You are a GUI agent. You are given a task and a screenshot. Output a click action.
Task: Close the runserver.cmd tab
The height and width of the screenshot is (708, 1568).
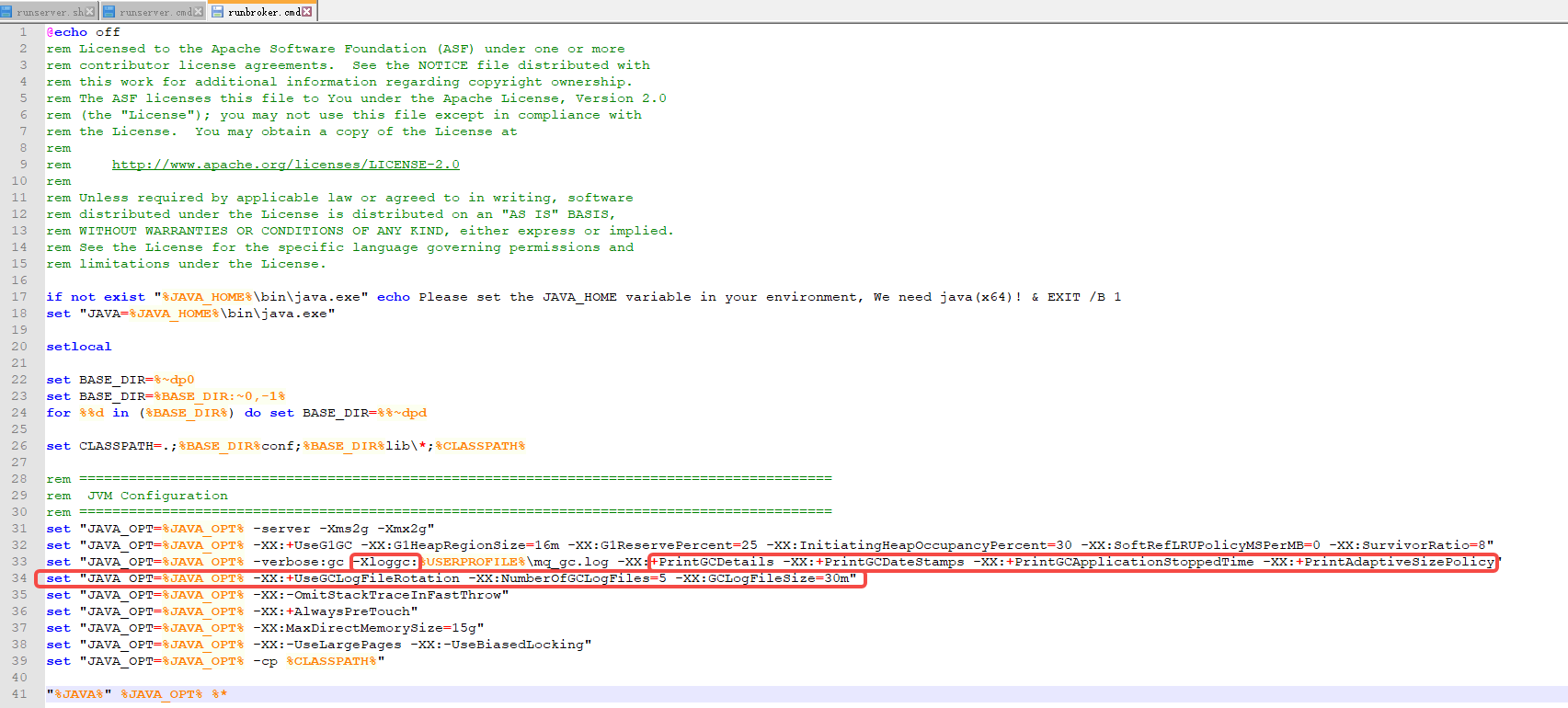pyautogui.click(x=198, y=12)
